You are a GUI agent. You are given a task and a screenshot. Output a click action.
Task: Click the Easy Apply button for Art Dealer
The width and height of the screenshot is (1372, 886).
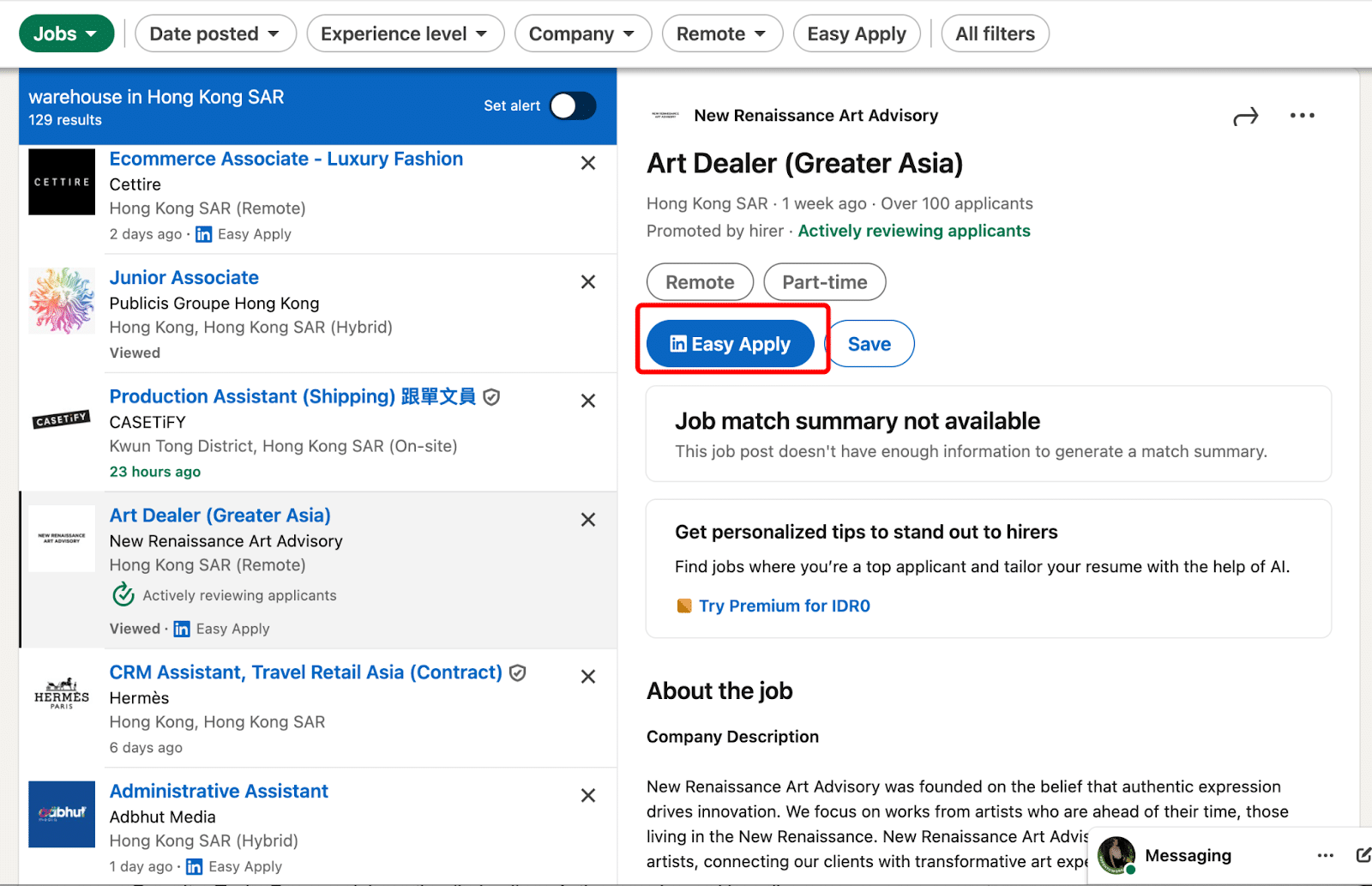tap(731, 343)
